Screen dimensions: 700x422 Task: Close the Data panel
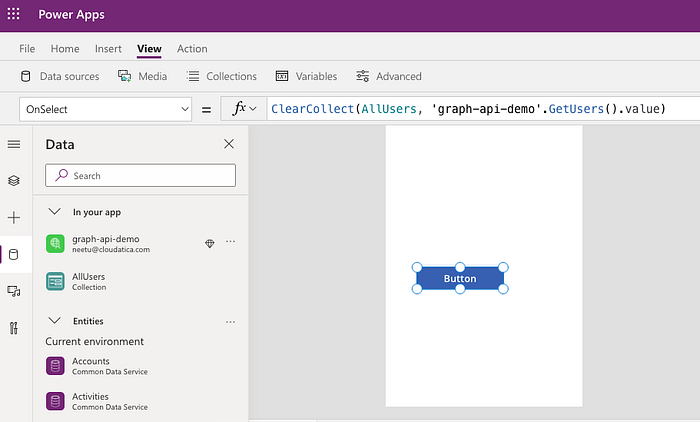click(x=229, y=144)
